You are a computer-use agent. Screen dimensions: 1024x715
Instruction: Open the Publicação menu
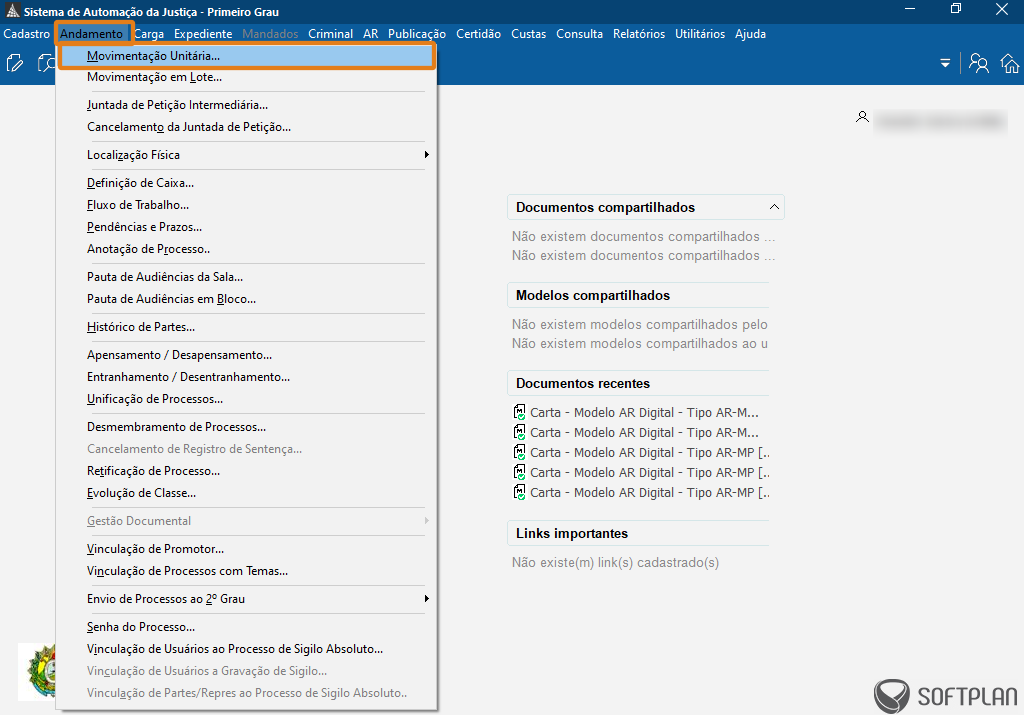point(417,34)
